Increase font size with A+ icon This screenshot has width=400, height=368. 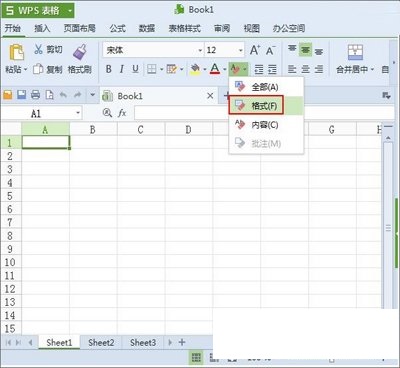click(255, 50)
